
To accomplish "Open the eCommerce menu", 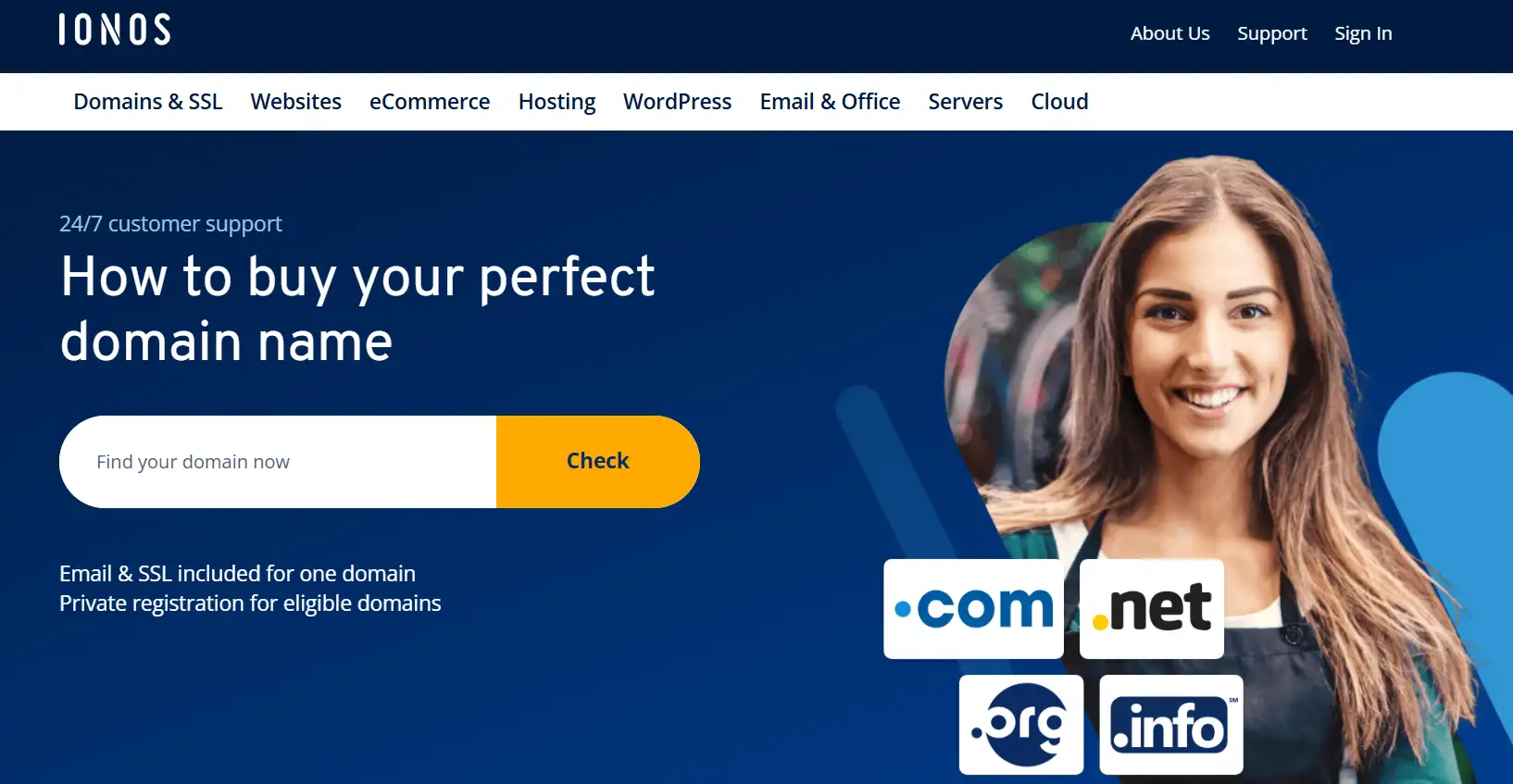I will click(x=430, y=102).
